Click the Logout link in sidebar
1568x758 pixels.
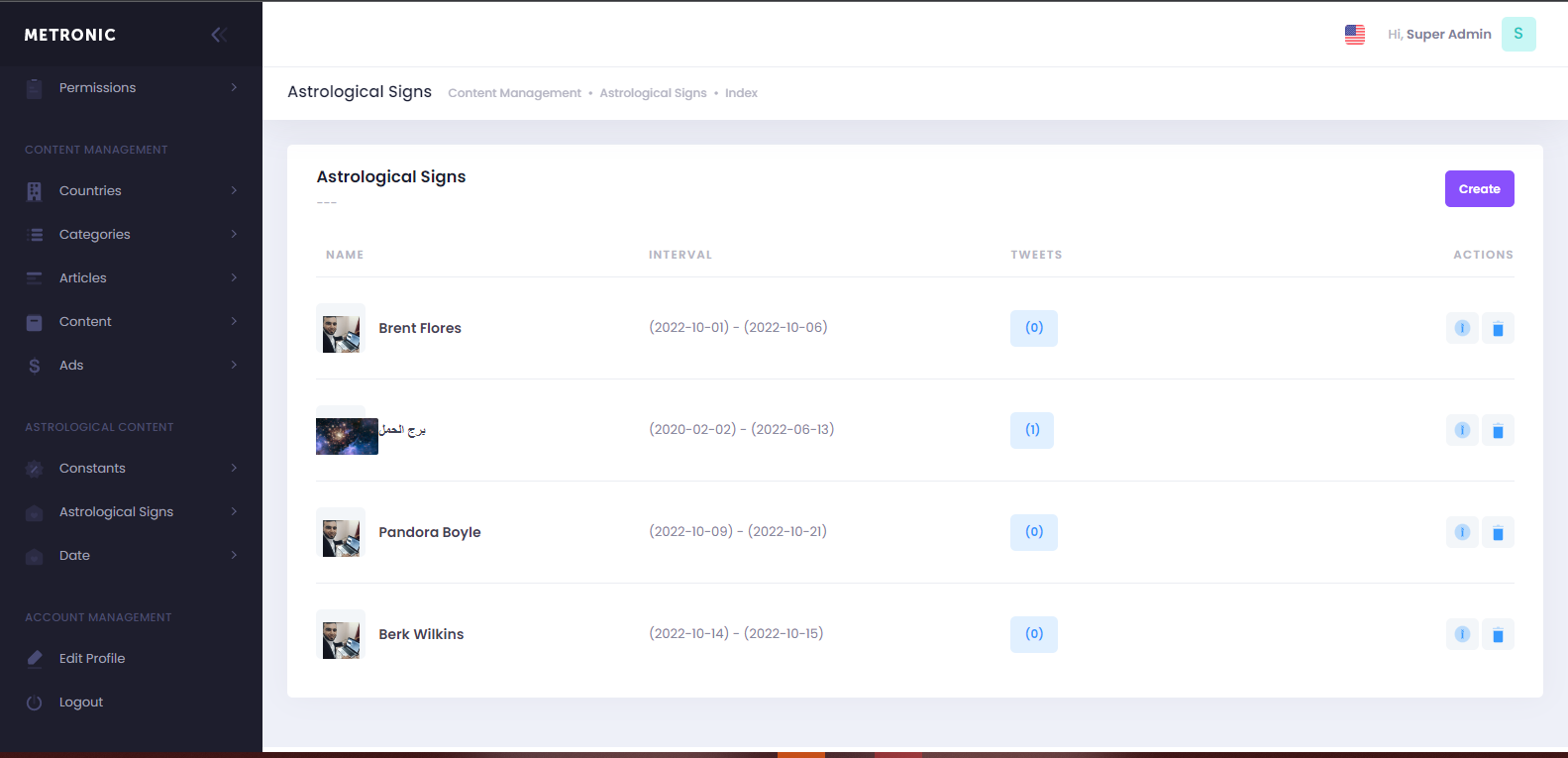click(80, 703)
